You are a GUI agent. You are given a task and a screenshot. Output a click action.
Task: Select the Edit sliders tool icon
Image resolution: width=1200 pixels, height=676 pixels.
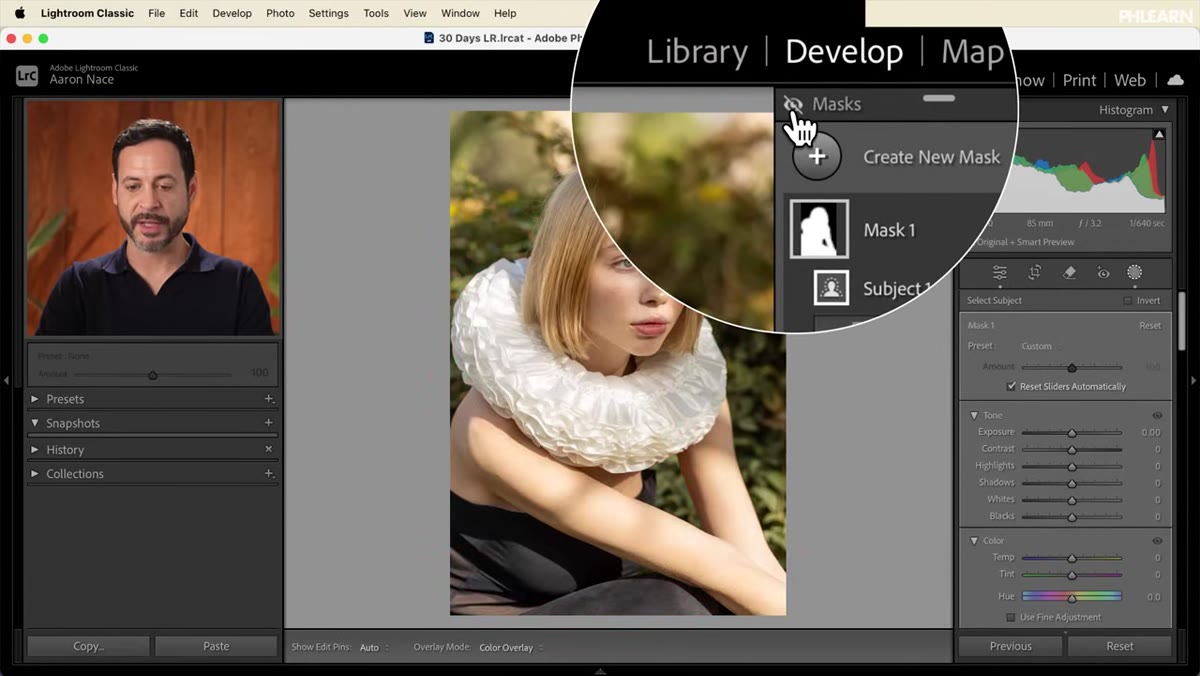1000,273
